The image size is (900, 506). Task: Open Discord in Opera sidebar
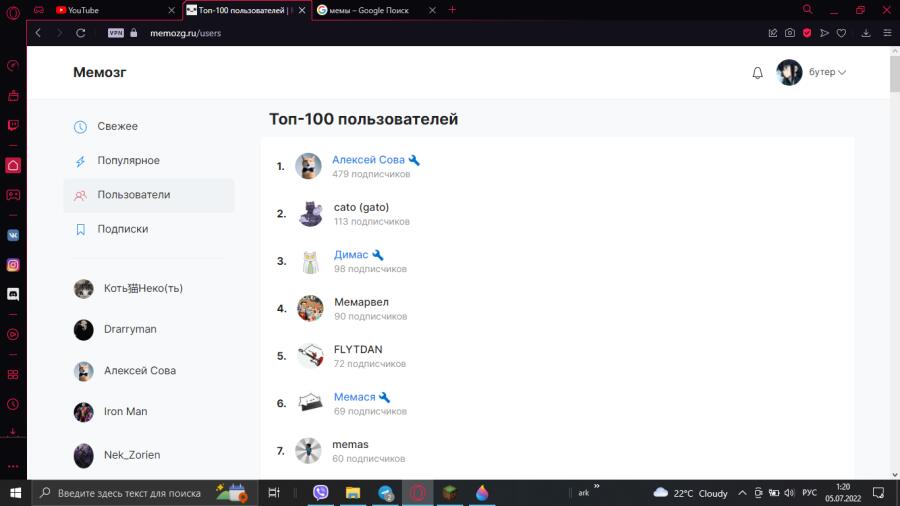point(13,294)
